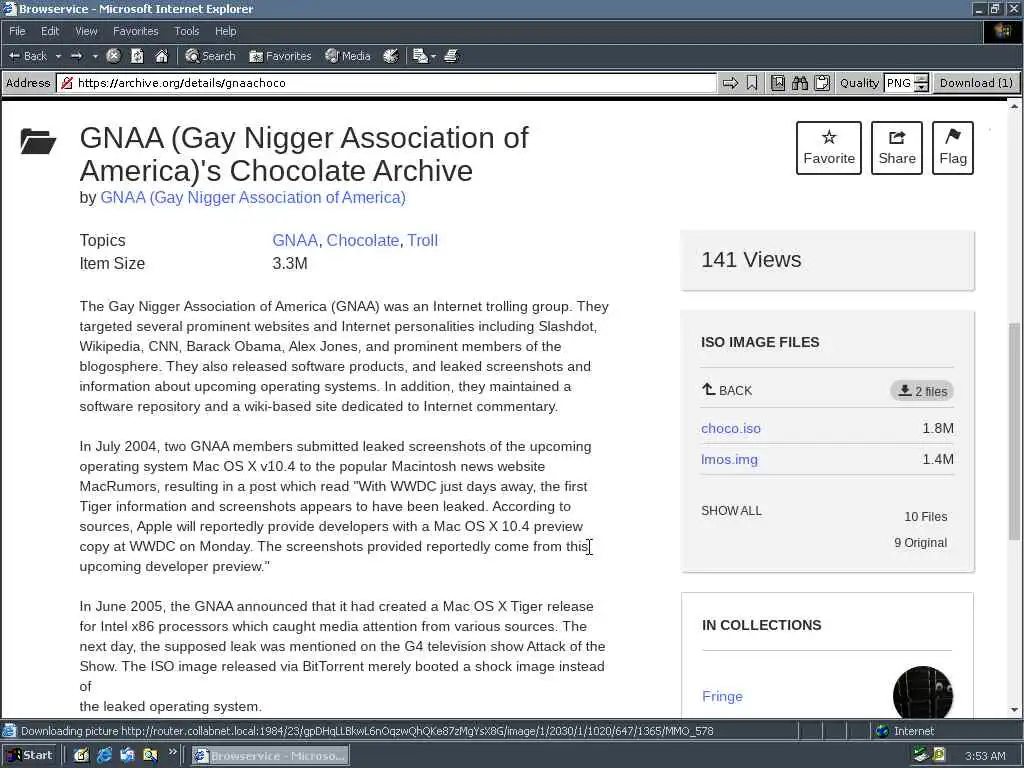Open the Windows Start menu
1024x768 pixels.
(x=29, y=756)
